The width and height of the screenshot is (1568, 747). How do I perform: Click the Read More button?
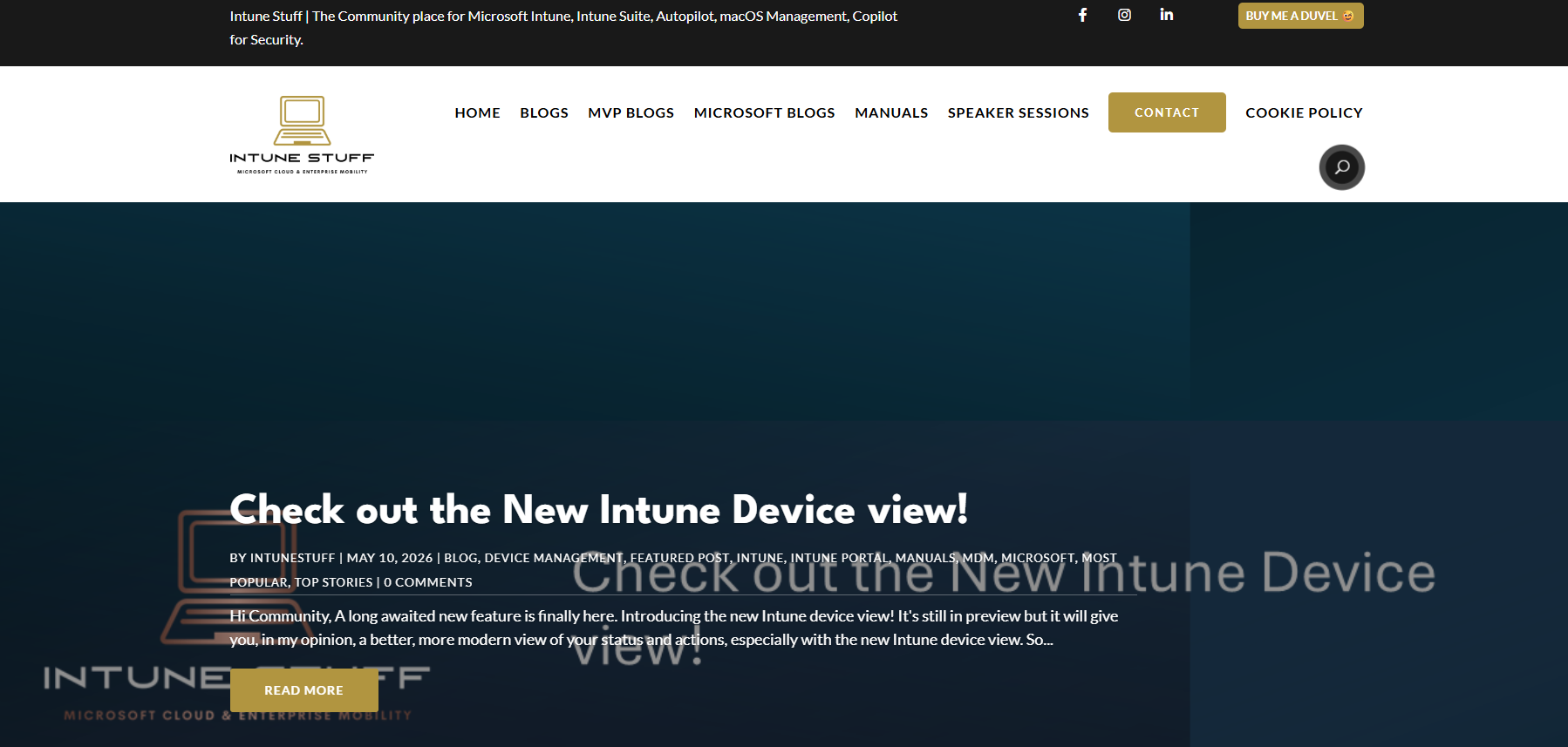tap(303, 690)
